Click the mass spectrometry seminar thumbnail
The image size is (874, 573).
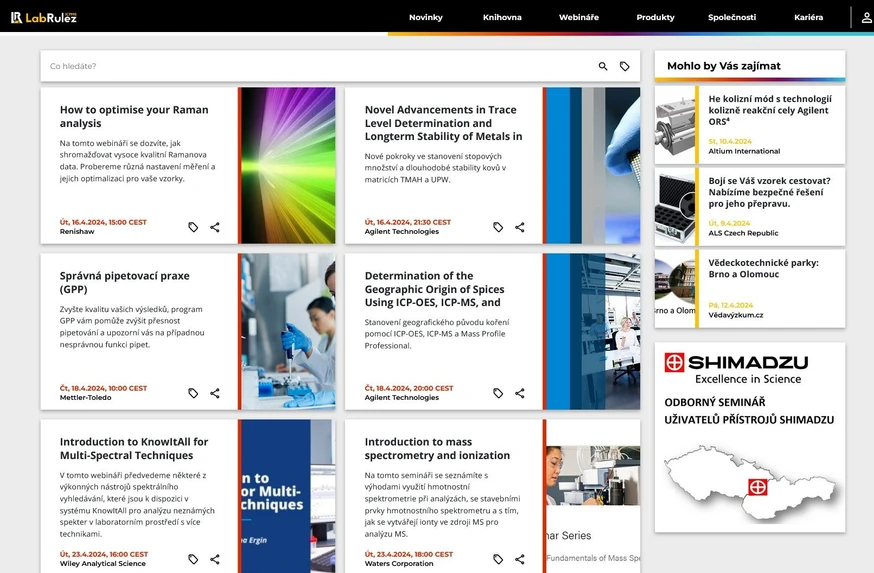[593, 496]
